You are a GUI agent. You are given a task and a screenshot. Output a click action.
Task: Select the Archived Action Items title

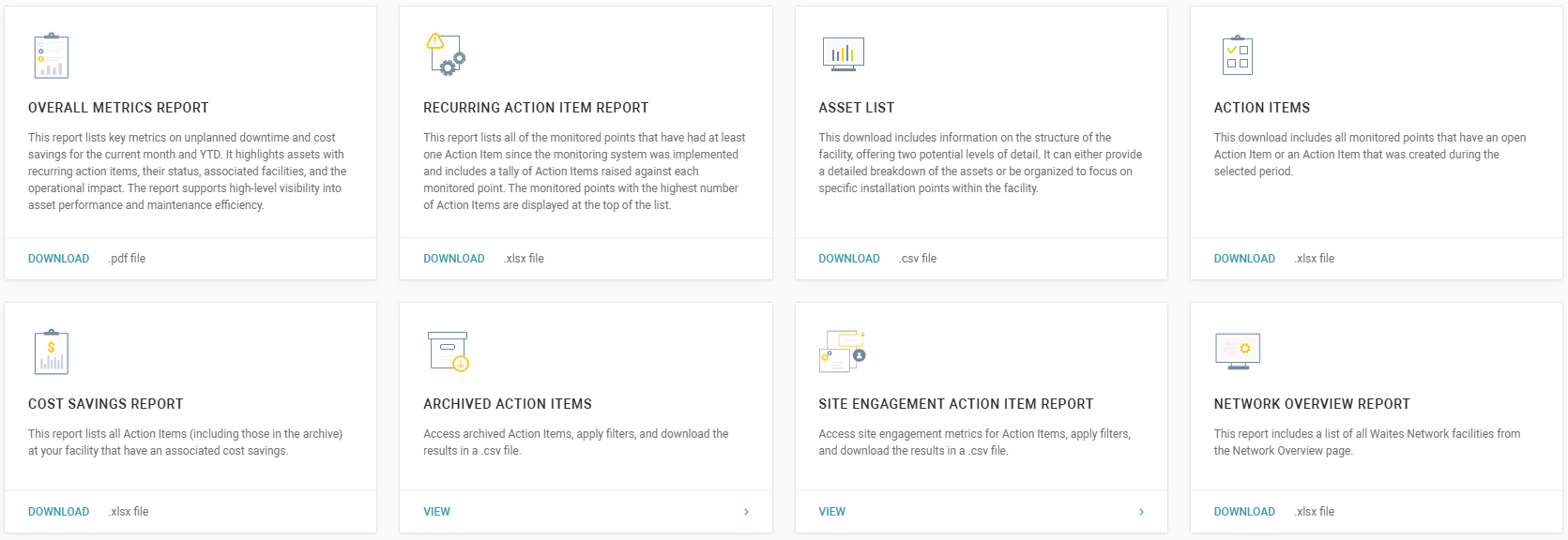point(508,404)
